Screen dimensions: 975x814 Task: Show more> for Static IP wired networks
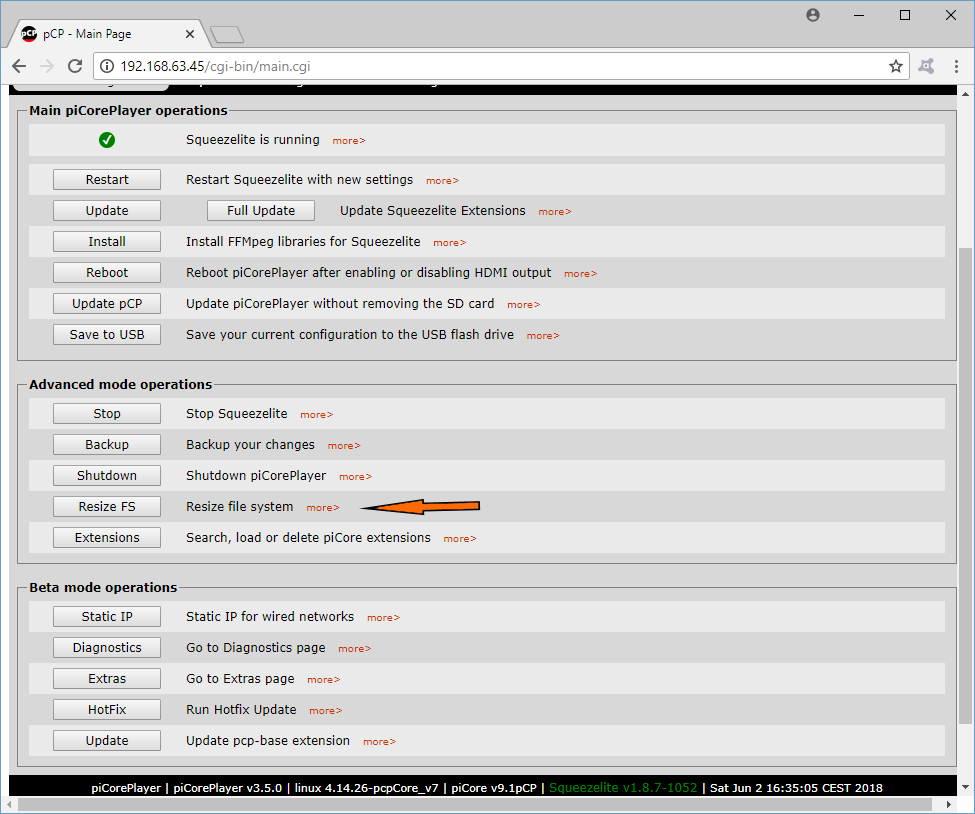click(383, 618)
